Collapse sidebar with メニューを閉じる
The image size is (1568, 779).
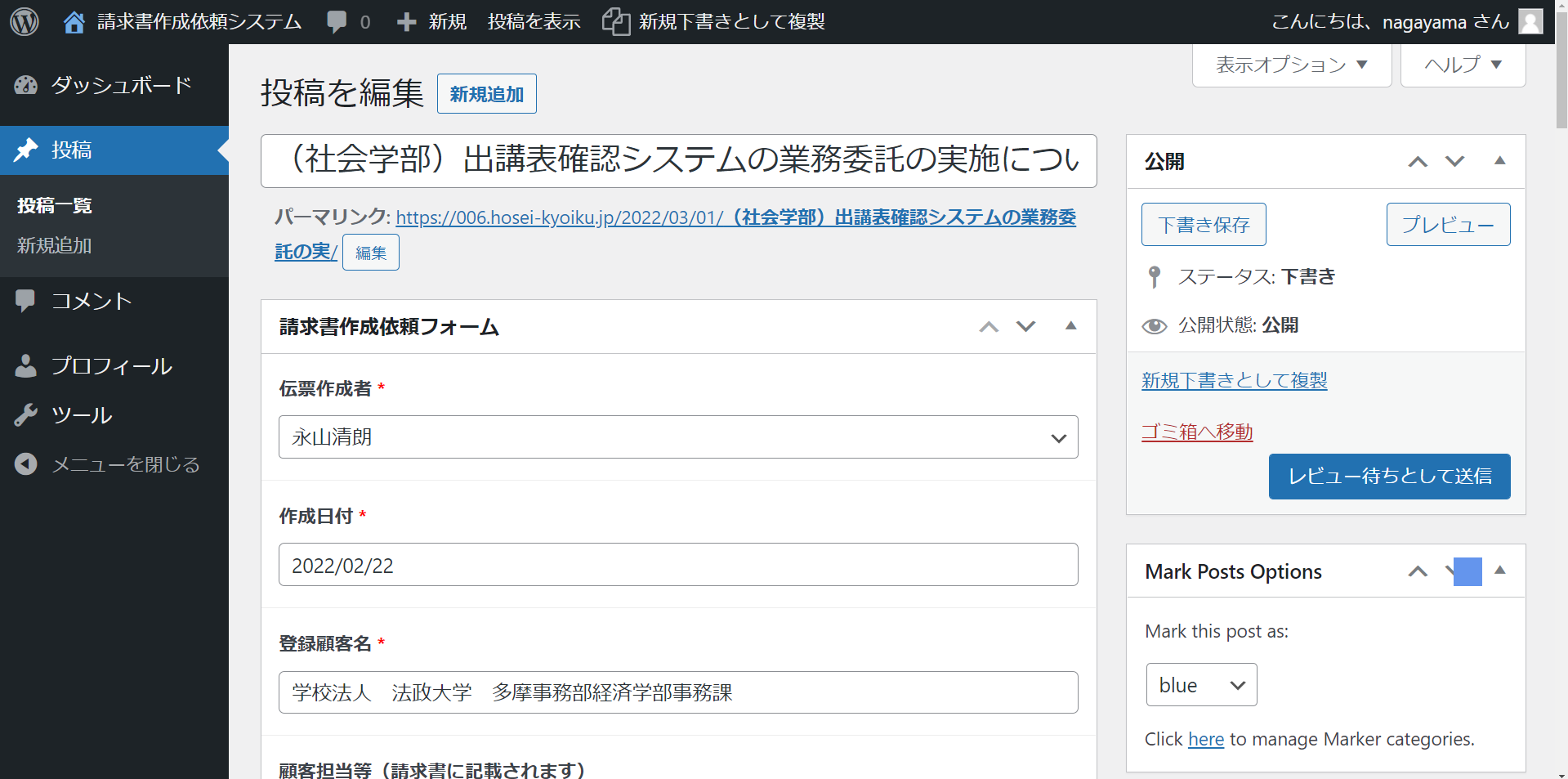(125, 464)
